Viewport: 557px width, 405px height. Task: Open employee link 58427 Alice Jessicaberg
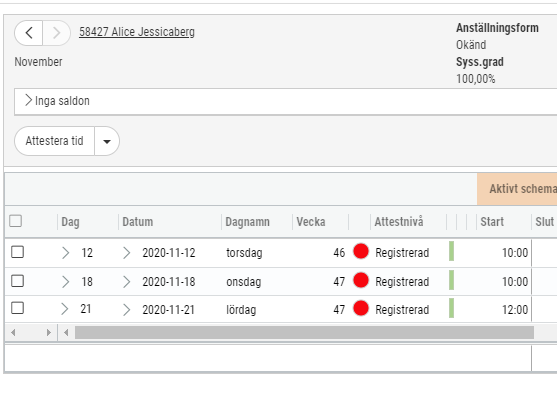pyautogui.click(x=137, y=32)
